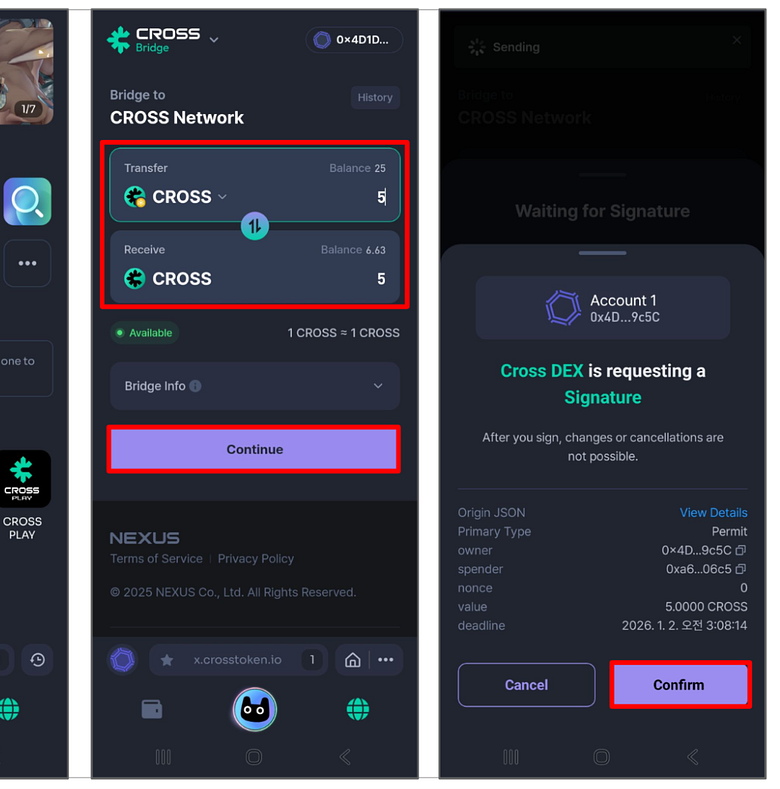The image size is (780, 789).
Task: Open the Bridge Info tooltip icon
Action: (195, 386)
